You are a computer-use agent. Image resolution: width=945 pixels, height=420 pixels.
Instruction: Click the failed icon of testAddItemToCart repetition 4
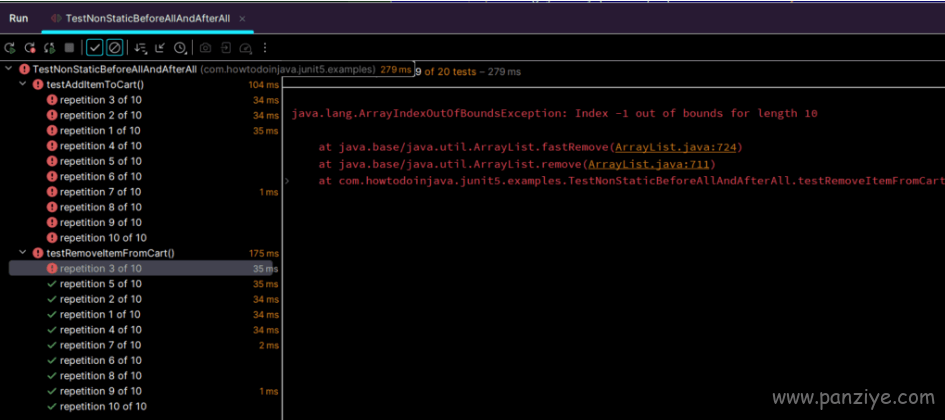(x=52, y=146)
